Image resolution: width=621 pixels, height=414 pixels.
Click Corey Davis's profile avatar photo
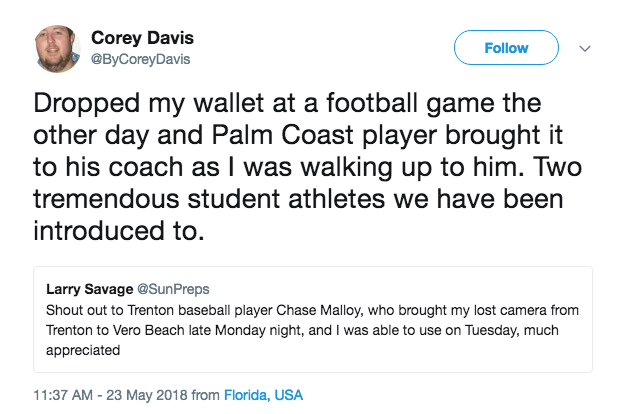point(59,48)
